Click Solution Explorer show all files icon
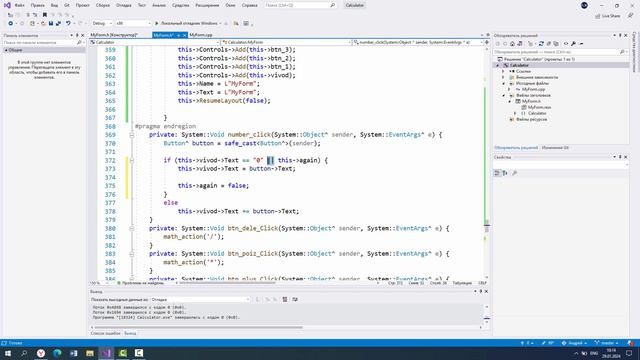The height and width of the screenshot is (360, 640). coord(556,44)
